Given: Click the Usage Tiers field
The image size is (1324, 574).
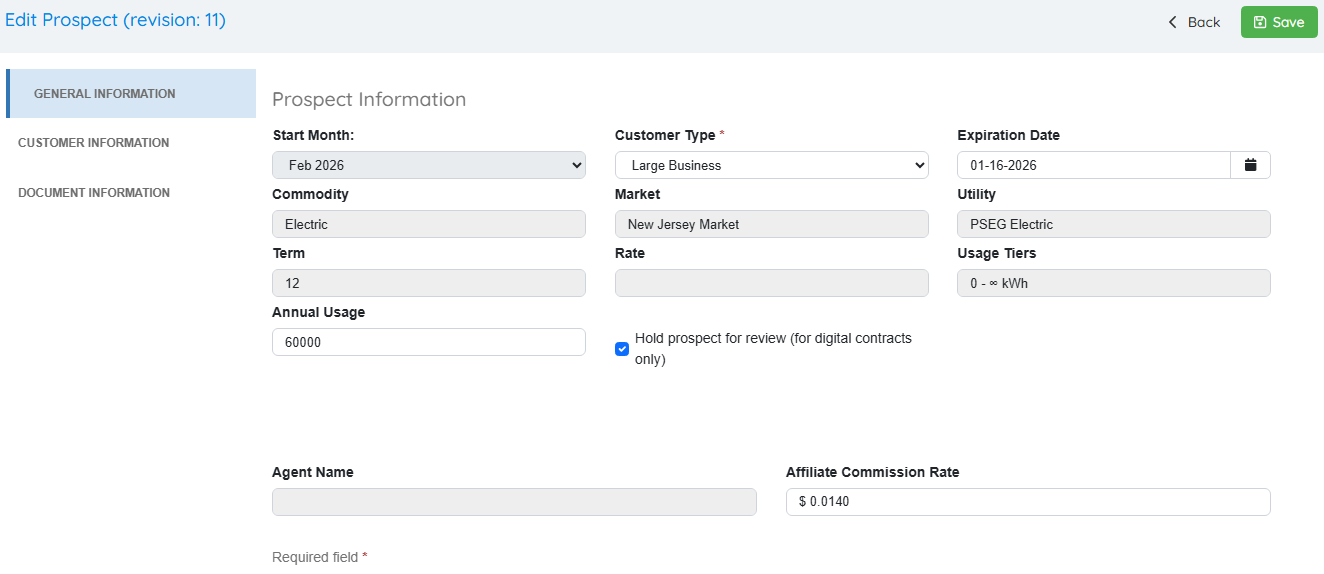Looking at the screenshot, I should coord(1113,283).
